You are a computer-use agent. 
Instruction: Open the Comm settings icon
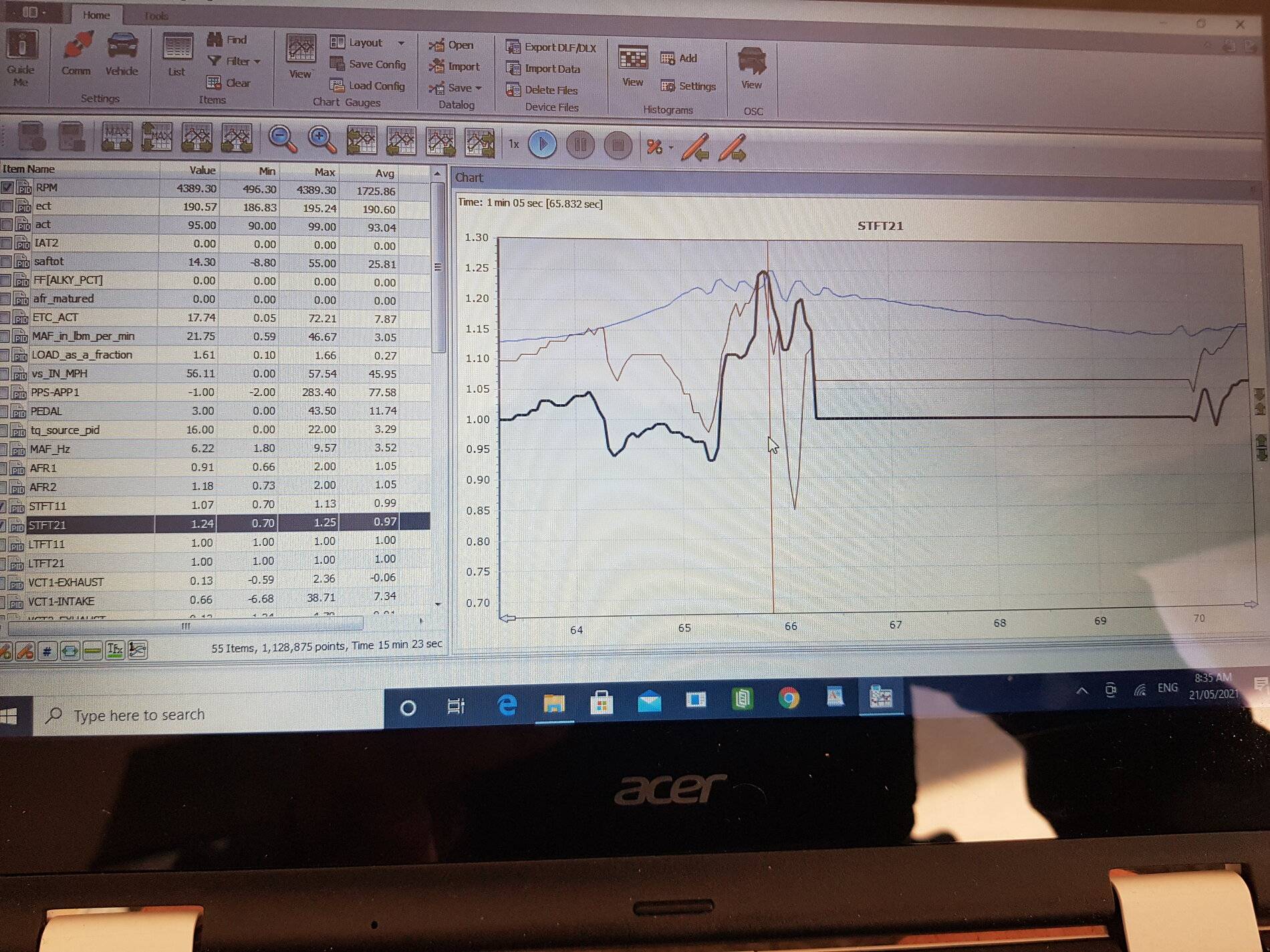pyautogui.click(x=76, y=53)
